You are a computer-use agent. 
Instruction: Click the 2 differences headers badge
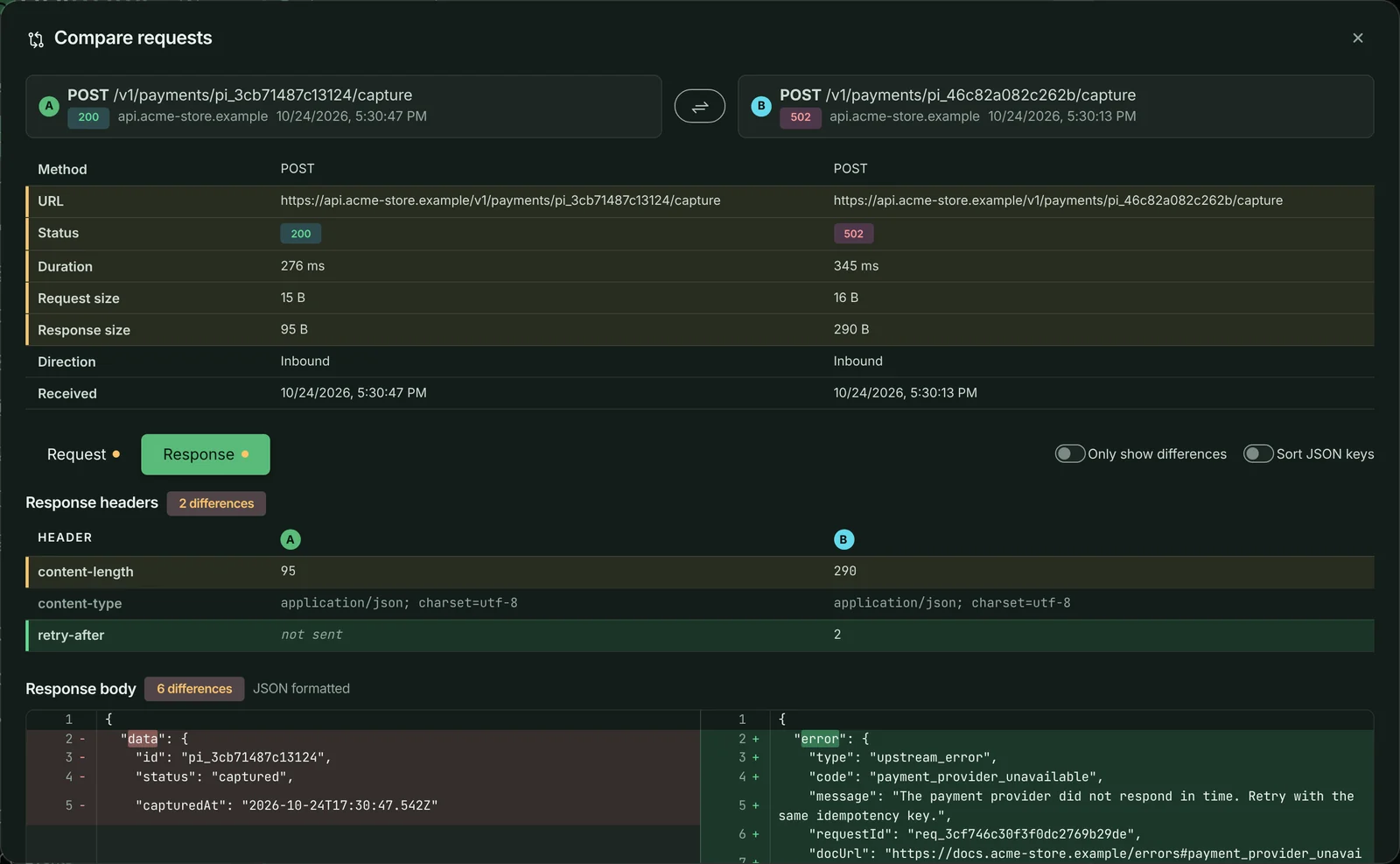[216, 503]
